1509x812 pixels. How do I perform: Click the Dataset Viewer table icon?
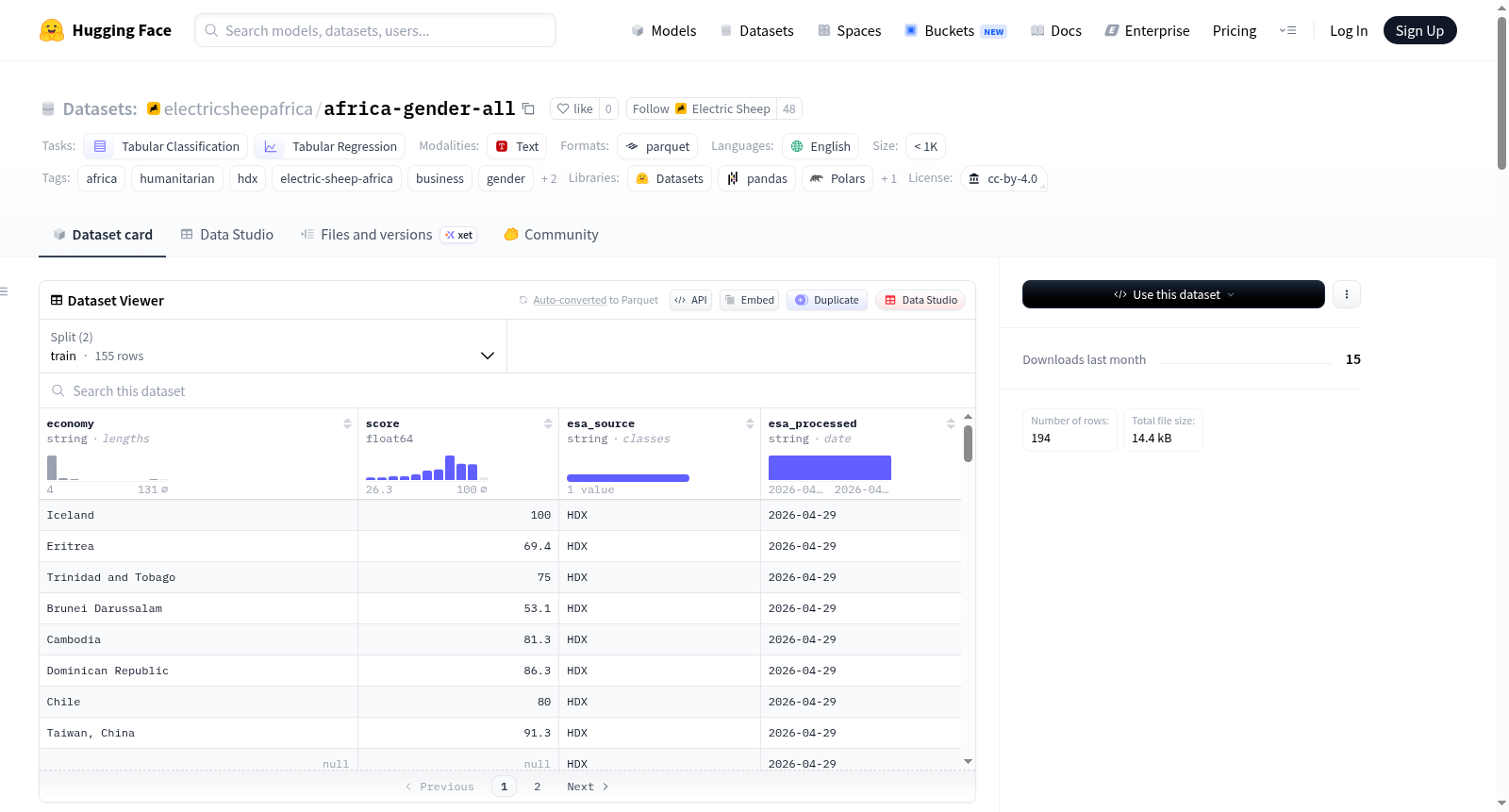(57, 300)
